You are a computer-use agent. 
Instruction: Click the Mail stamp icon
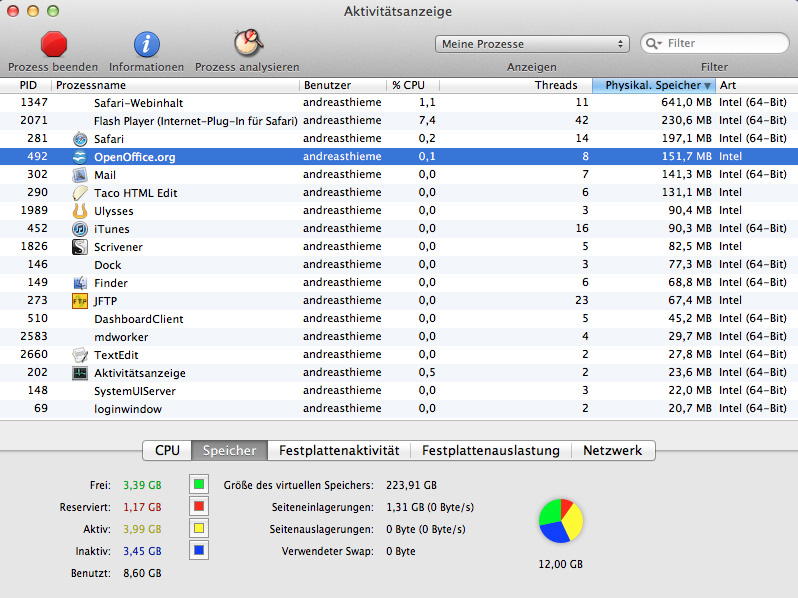tap(80, 175)
